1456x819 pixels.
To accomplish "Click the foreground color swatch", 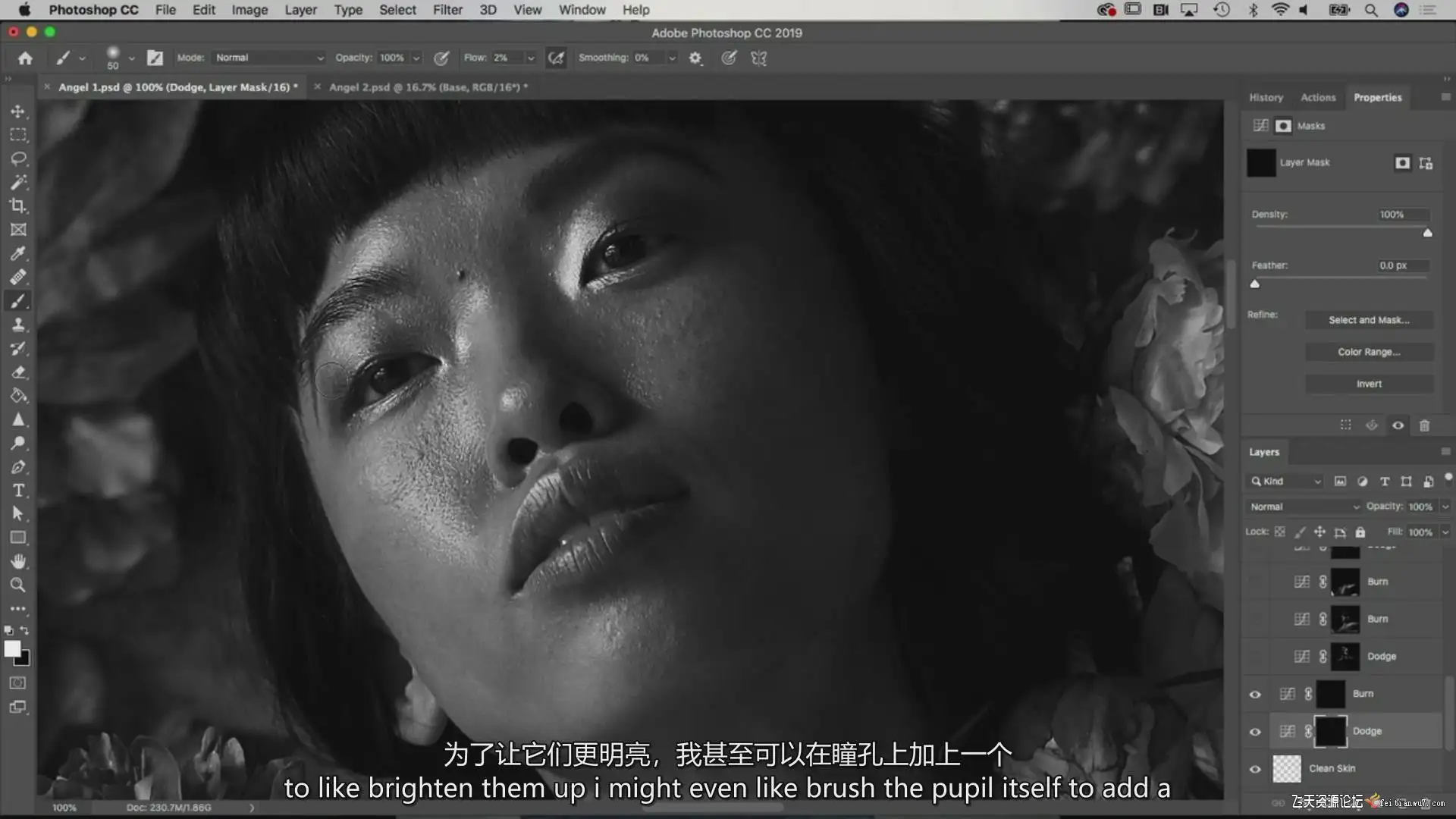I will coord(12,649).
